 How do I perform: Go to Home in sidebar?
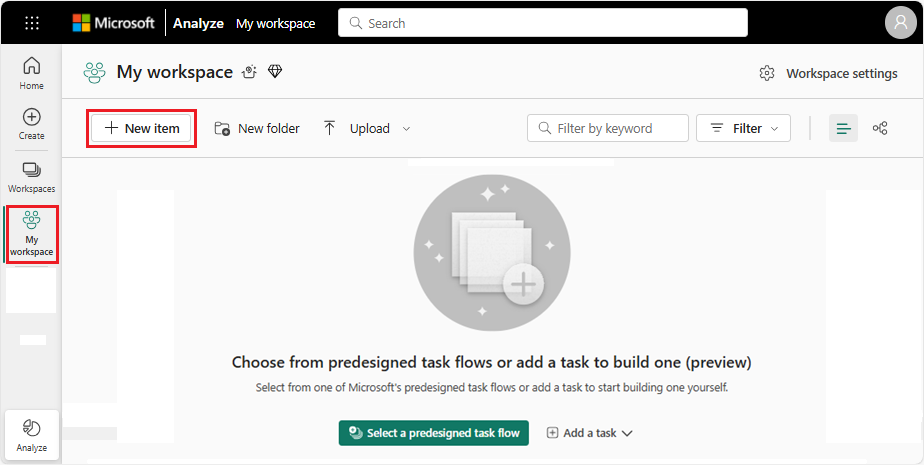[31, 73]
